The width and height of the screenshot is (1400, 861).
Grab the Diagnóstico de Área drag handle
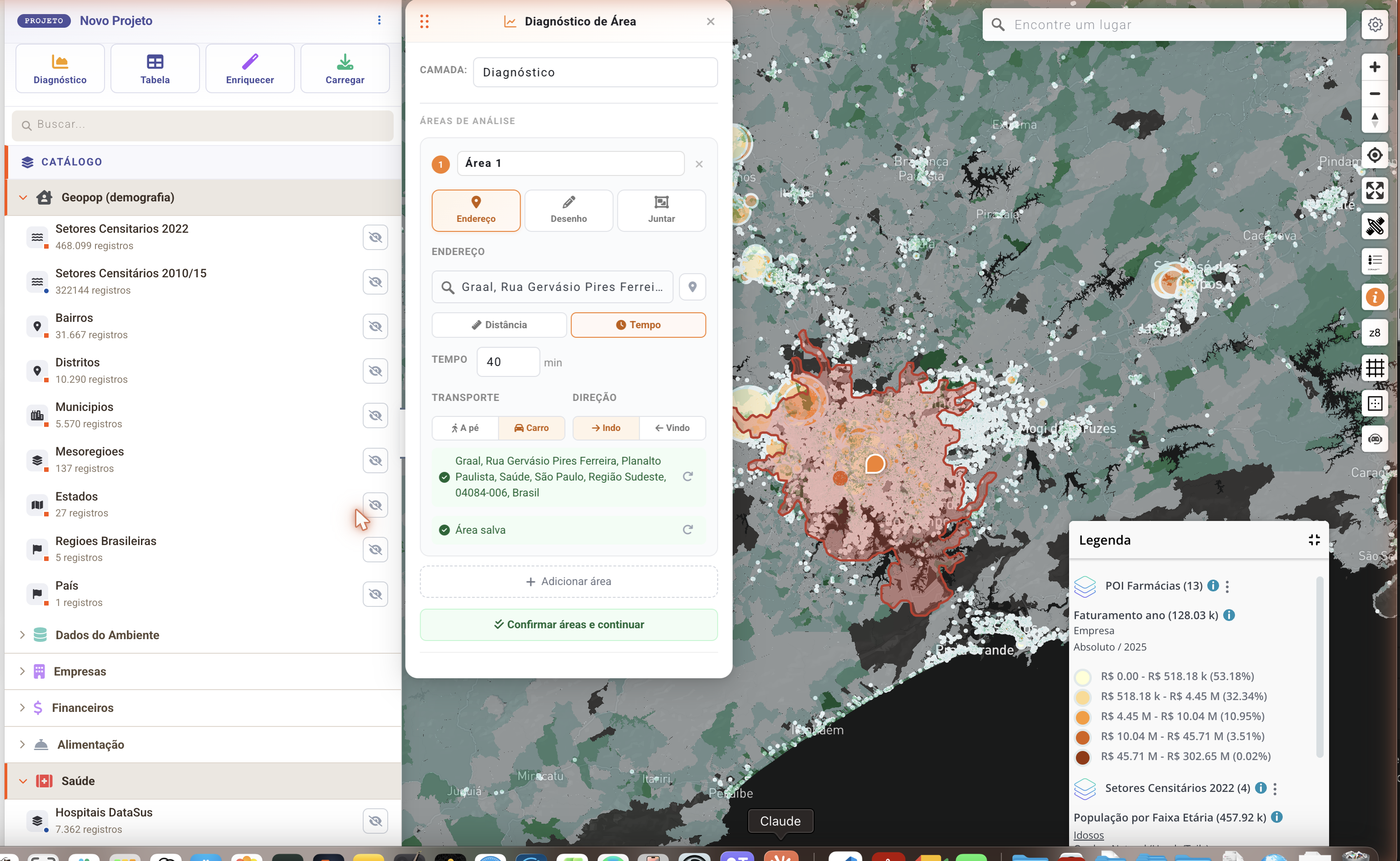(424, 22)
